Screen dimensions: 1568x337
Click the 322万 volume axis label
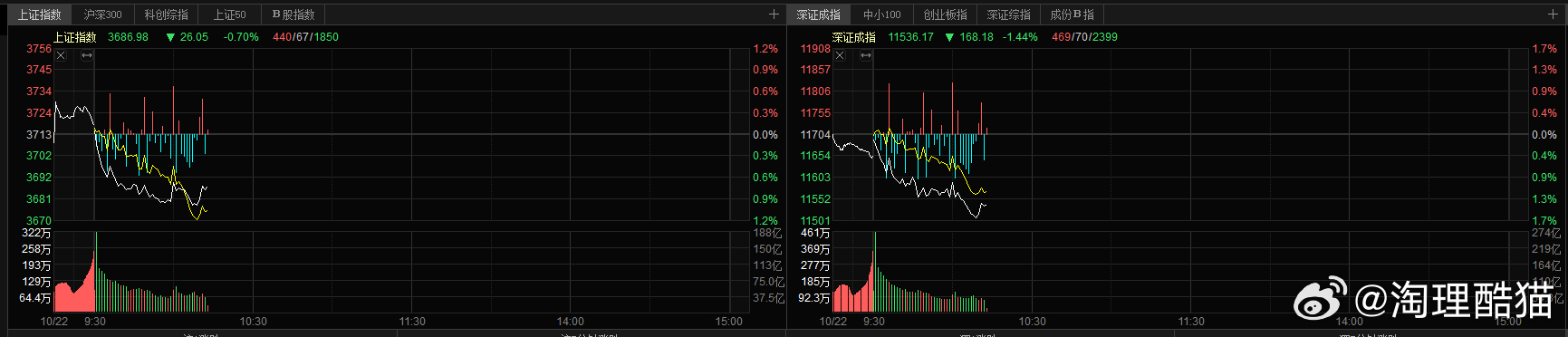(x=36, y=234)
